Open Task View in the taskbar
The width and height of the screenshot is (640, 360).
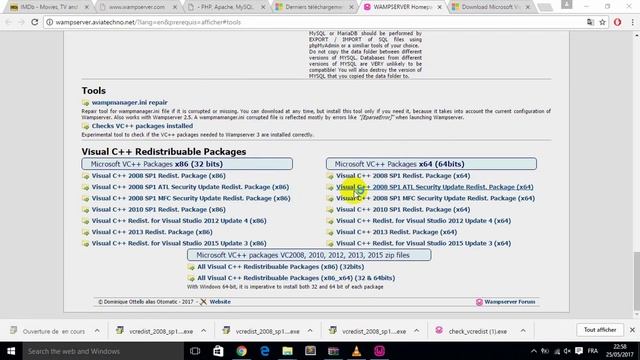point(195,351)
